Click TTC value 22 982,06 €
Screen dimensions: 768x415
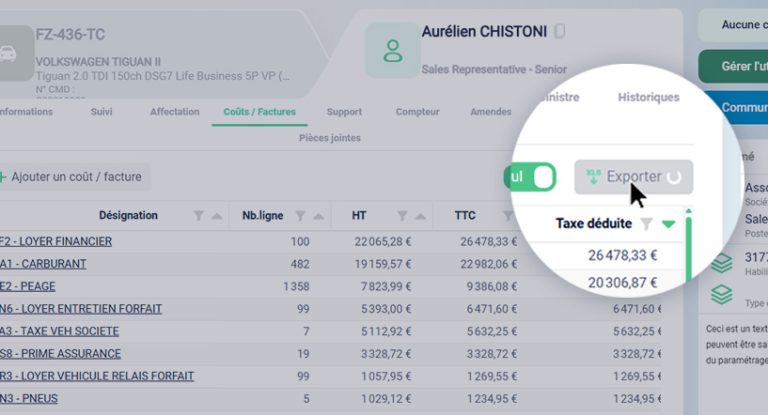(488, 264)
